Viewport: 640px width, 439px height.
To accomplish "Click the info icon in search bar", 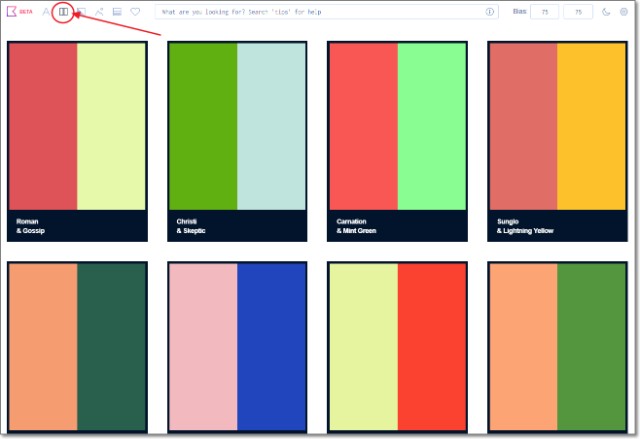I will coord(490,12).
